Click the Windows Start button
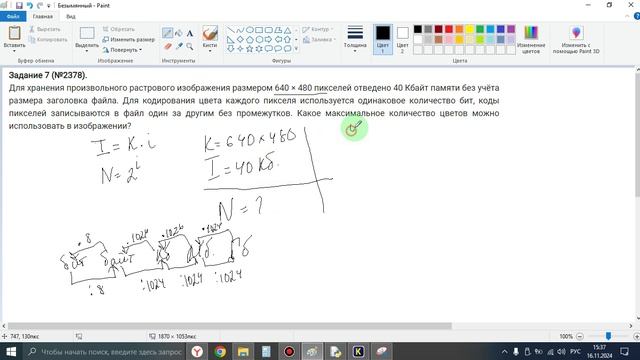 click(11, 351)
